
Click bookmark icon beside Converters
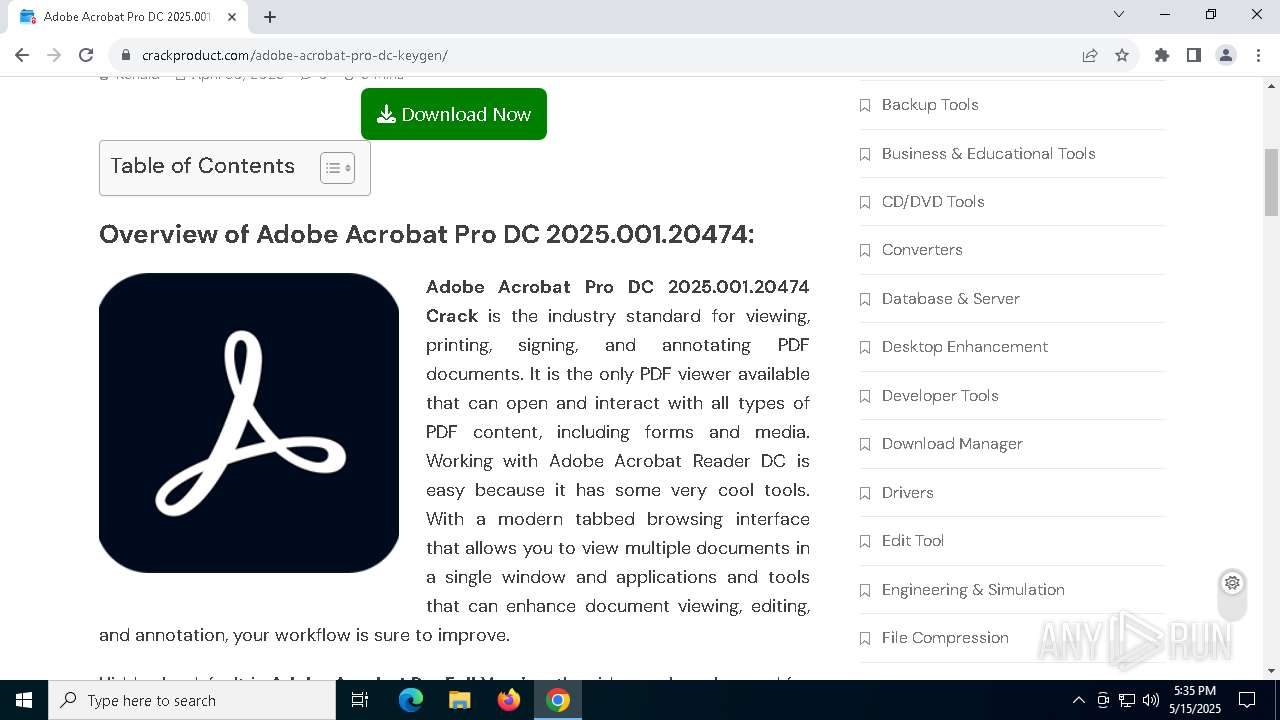coord(865,250)
